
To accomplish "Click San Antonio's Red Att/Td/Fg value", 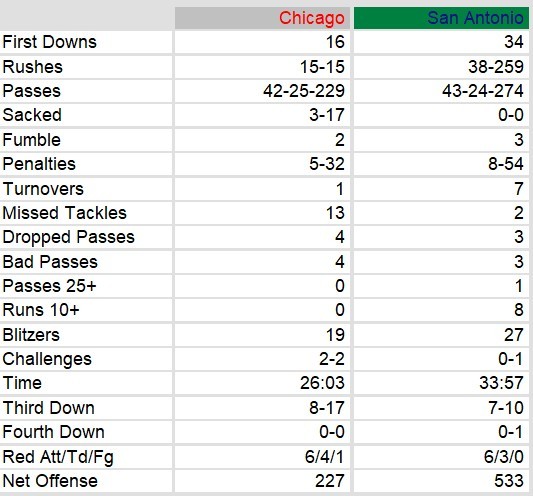I will point(504,457).
